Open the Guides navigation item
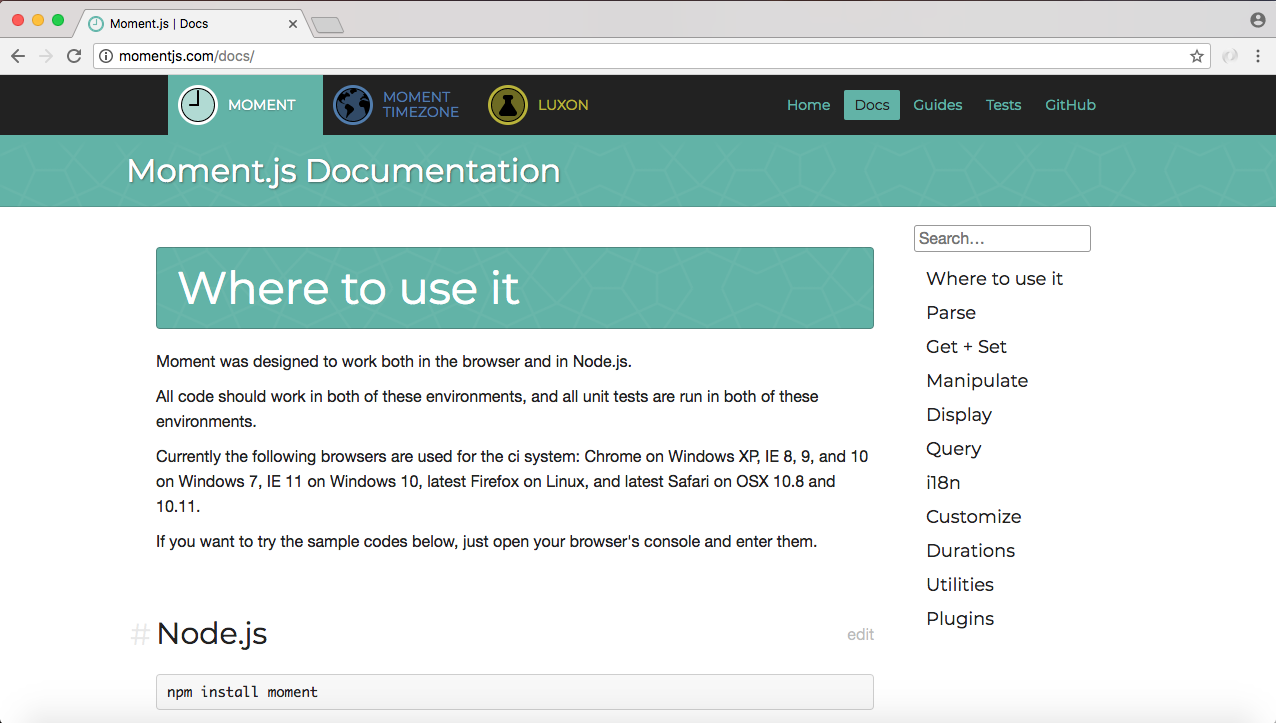The height and width of the screenshot is (723, 1276). (x=937, y=105)
